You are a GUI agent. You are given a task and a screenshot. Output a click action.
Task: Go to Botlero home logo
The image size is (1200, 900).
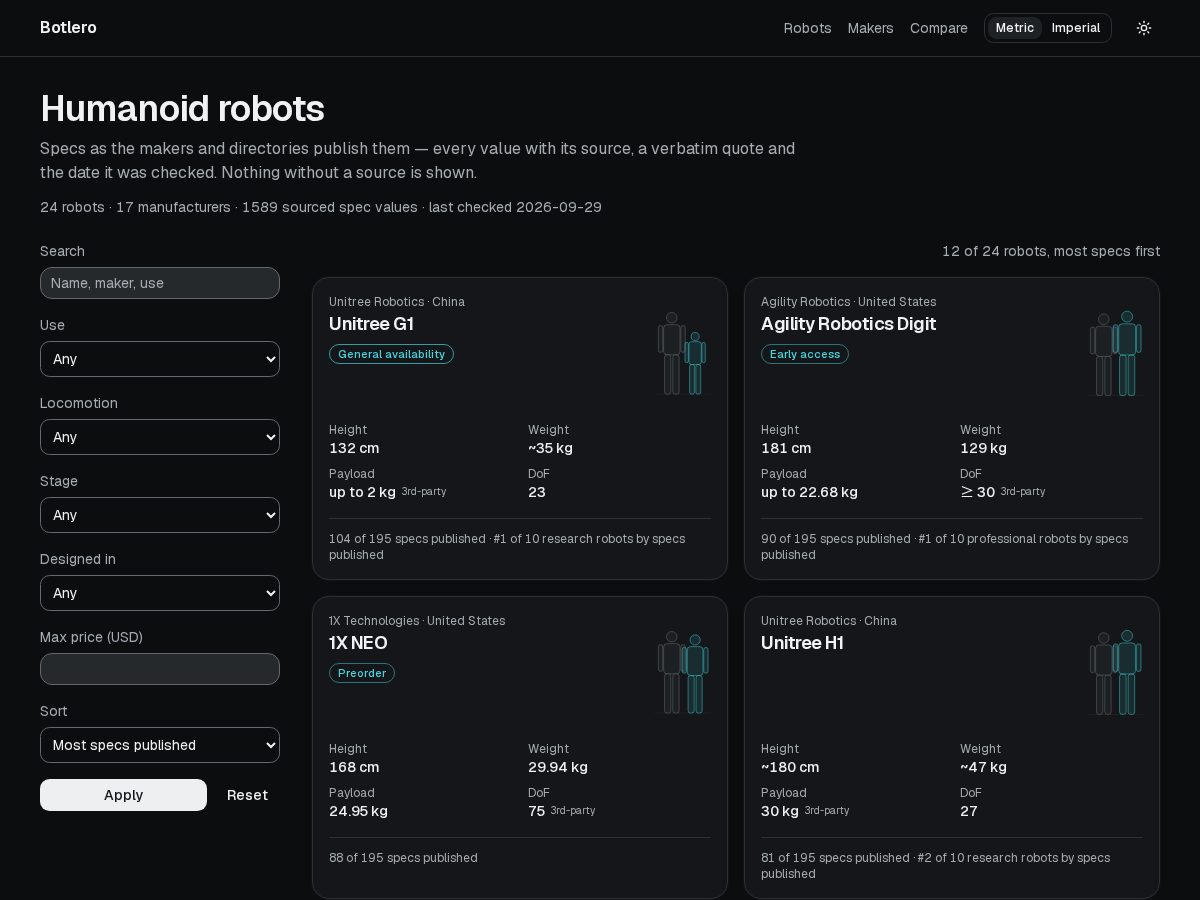pos(68,28)
